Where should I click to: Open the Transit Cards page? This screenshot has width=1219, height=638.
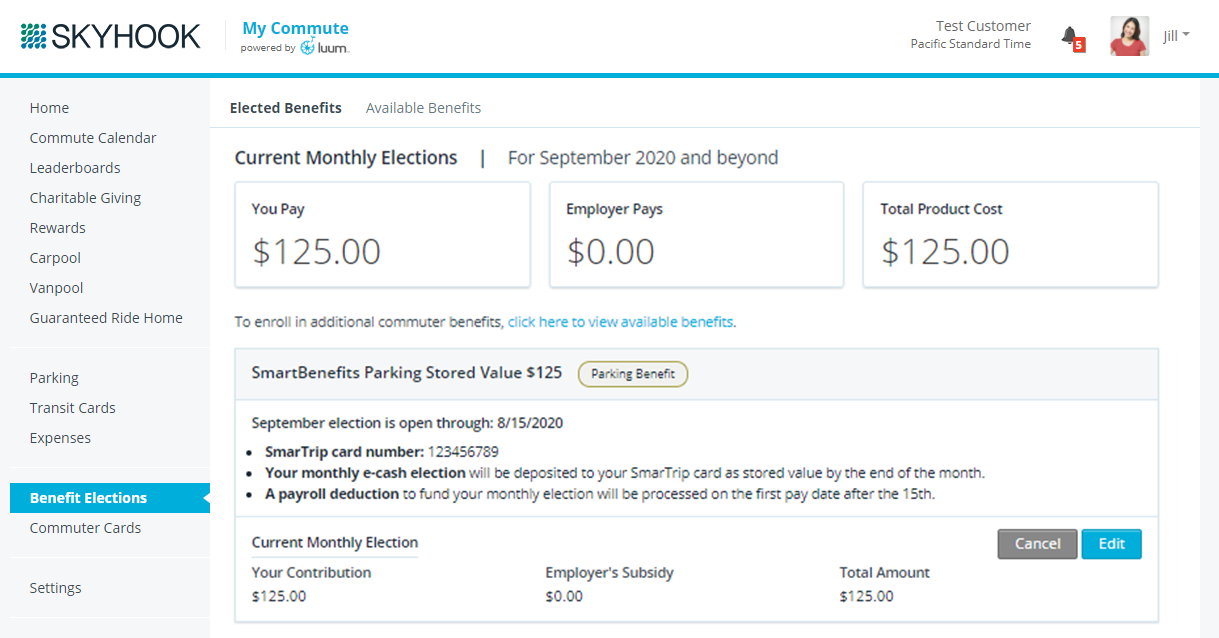click(x=72, y=408)
